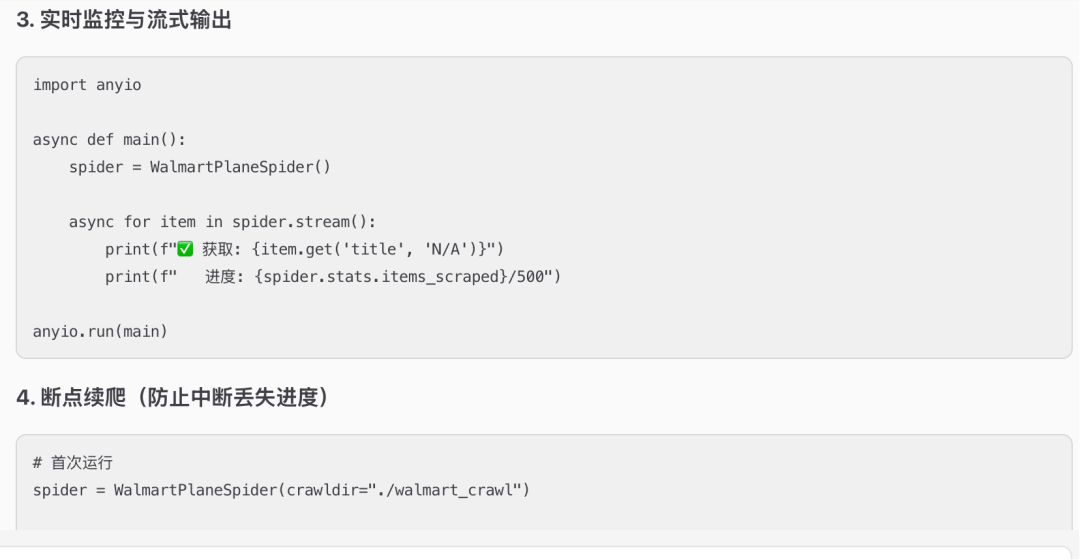Screen dimensions: 1080x560
Task: Click 'spider = WalmartPlaneSpider()' without crawldir
Action: [200, 167]
